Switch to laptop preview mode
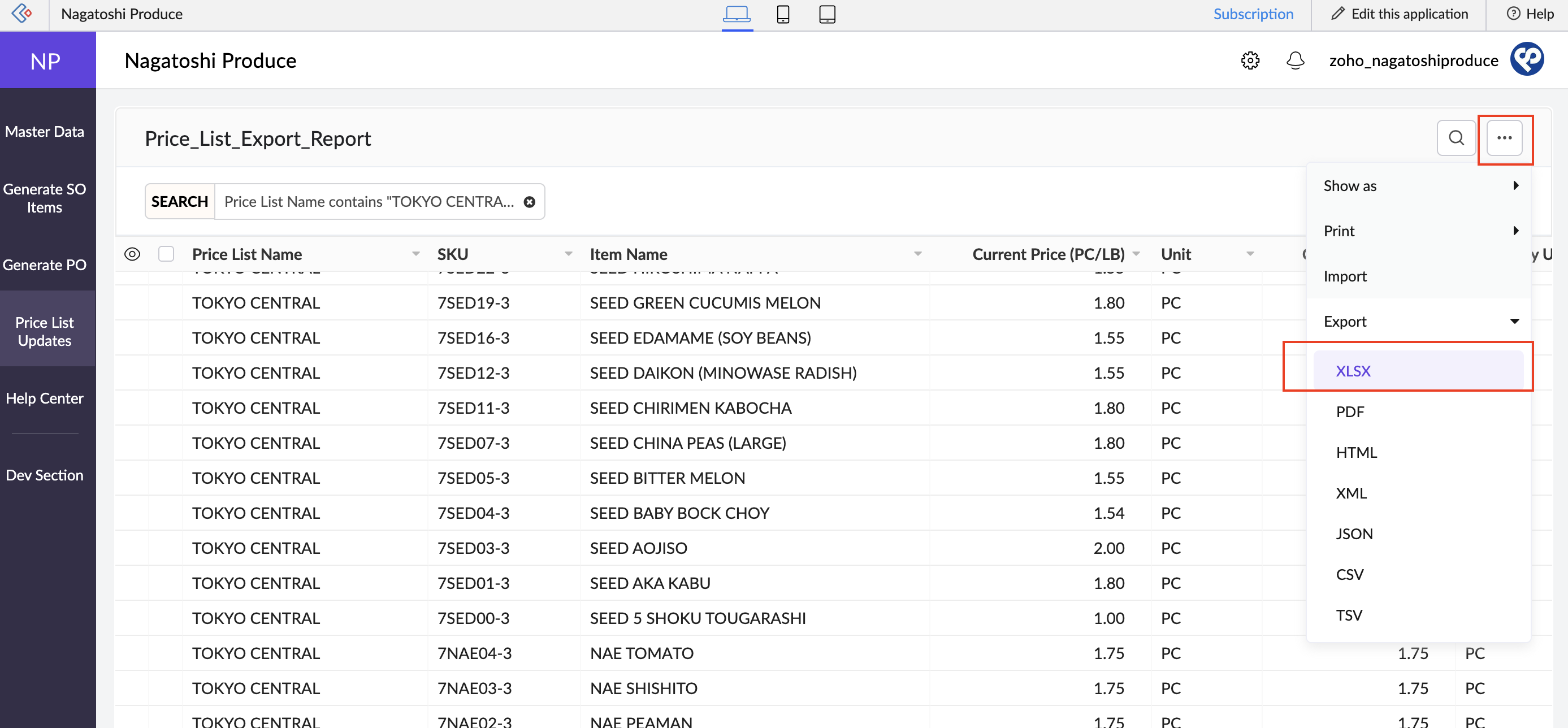The height and width of the screenshot is (728, 1568). [737, 14]
